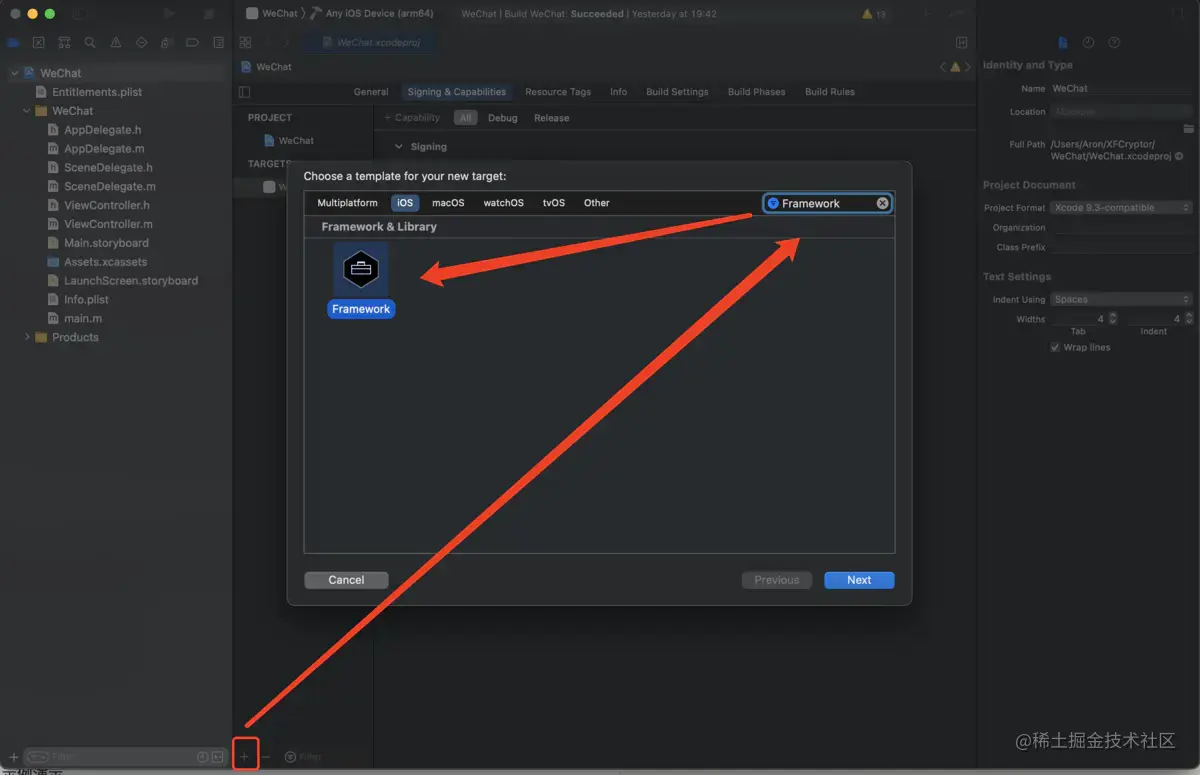1200x775 pixels.
Task: Select the iOS template tab
Action: tap(405, 203)
